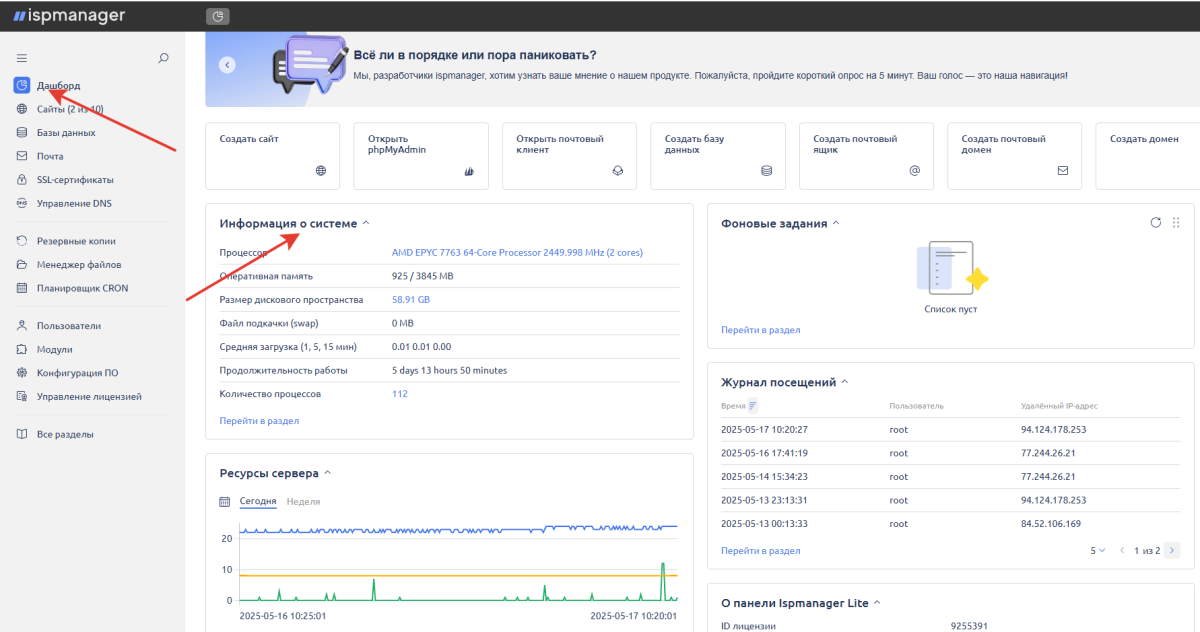Click the envelope icon in Создать почтовый домен
This screenshot has width=1200, height=632.
(1063, 171)
